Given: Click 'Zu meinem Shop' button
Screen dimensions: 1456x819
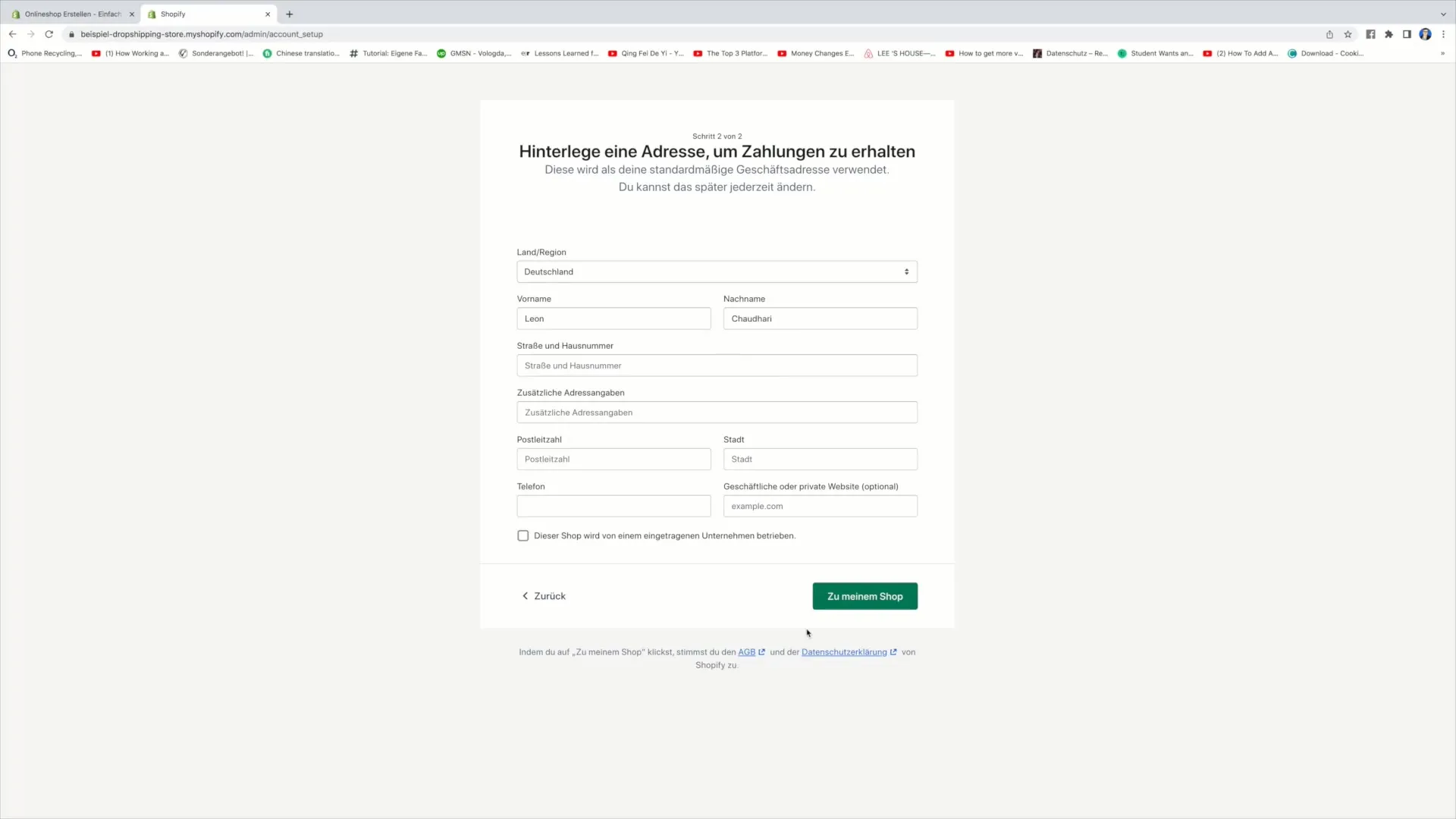Looking at the screenshot, I should point(864,596).
